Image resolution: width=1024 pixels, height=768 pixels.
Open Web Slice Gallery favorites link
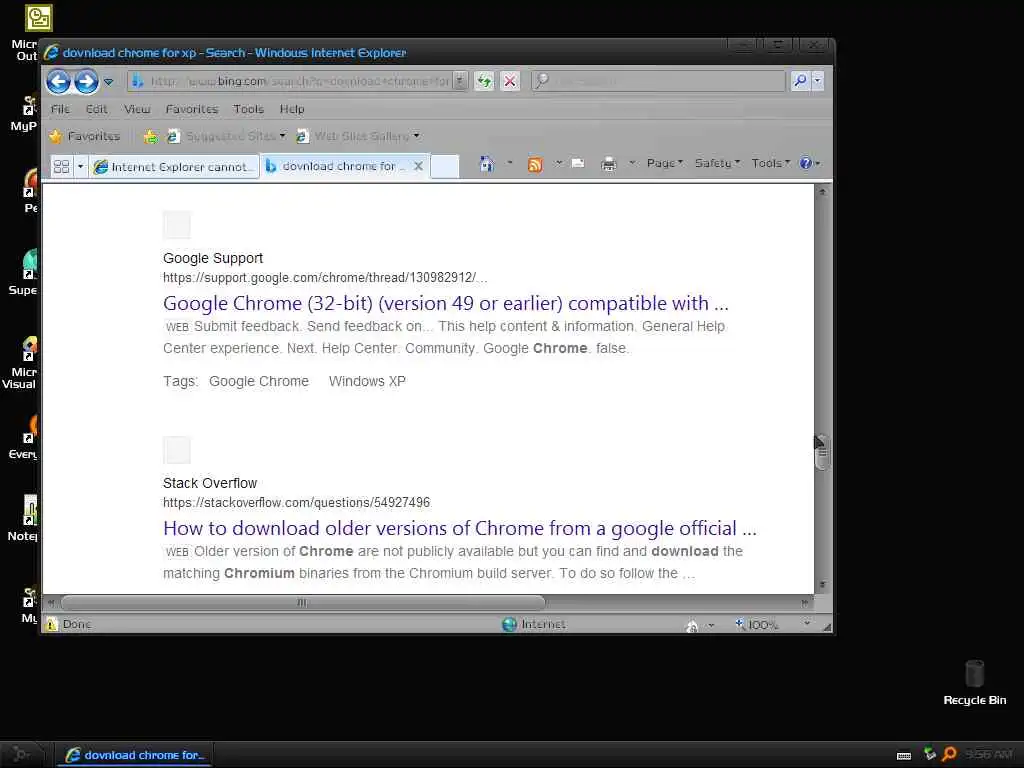click(x=357, y=136)
